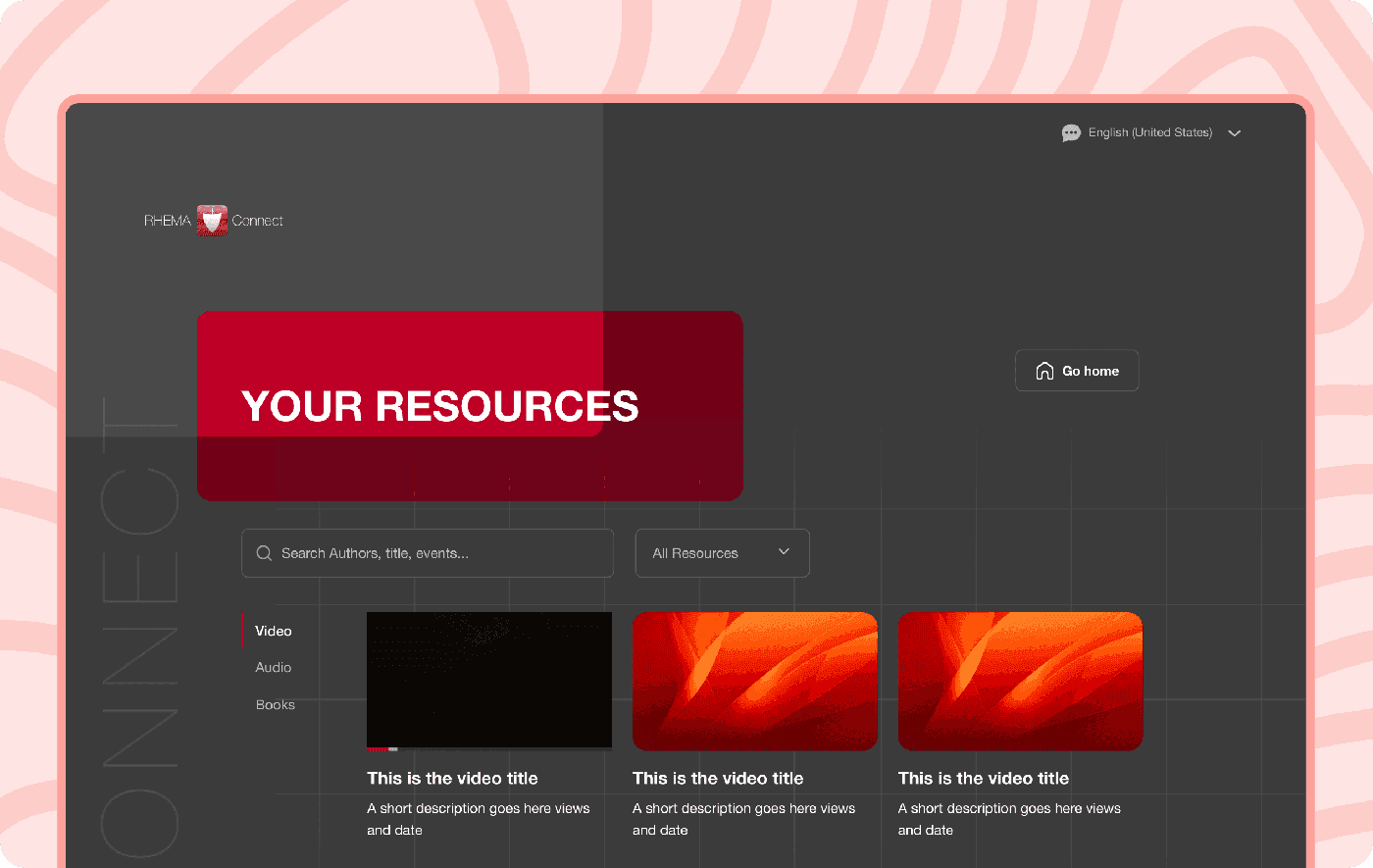Viewport: 1373px width, 868px height.
Task: Click the description under the rightmost video
Action: [x=1010, y=819]
